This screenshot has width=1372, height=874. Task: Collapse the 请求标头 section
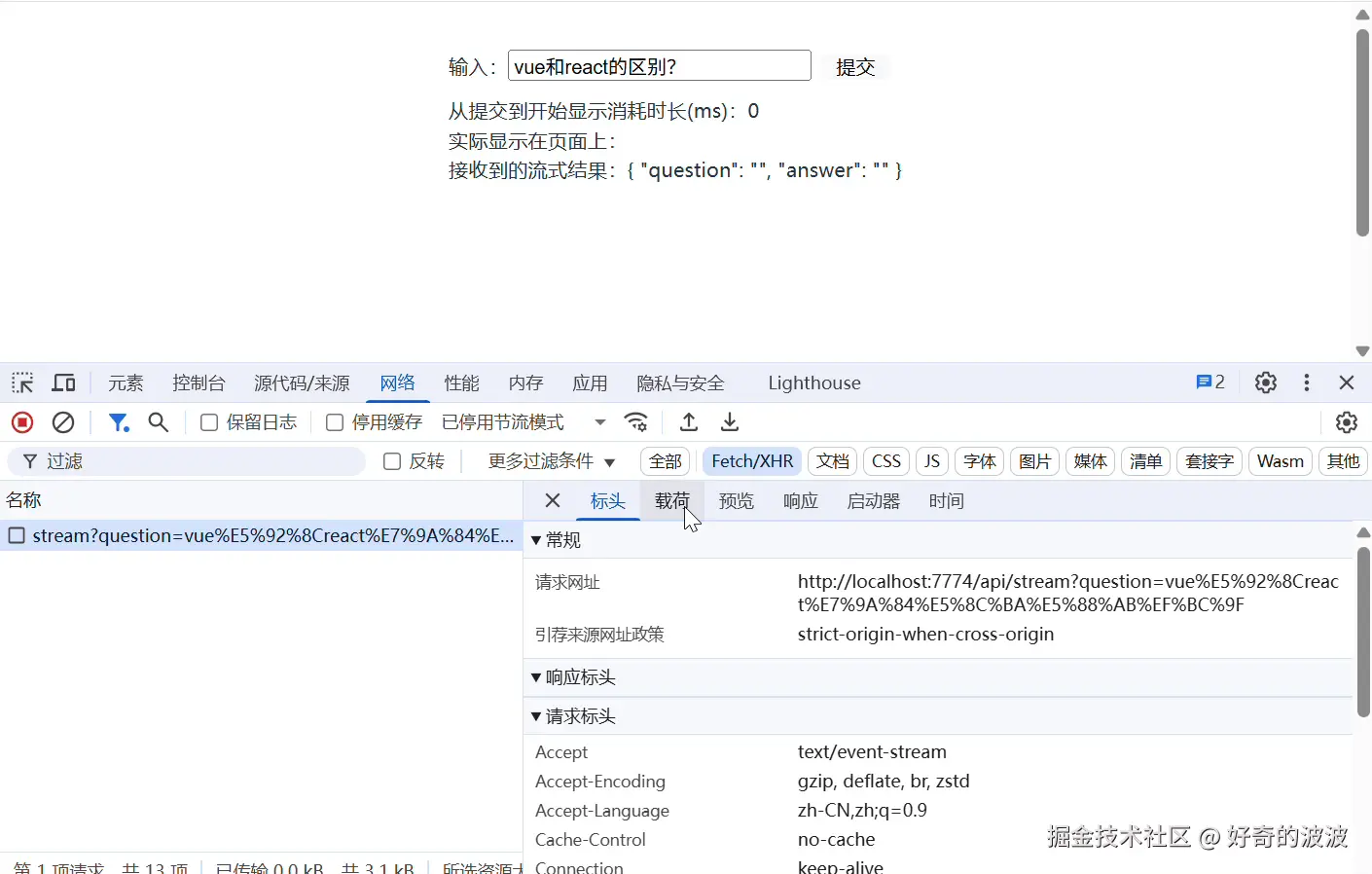tap(573, 716)
